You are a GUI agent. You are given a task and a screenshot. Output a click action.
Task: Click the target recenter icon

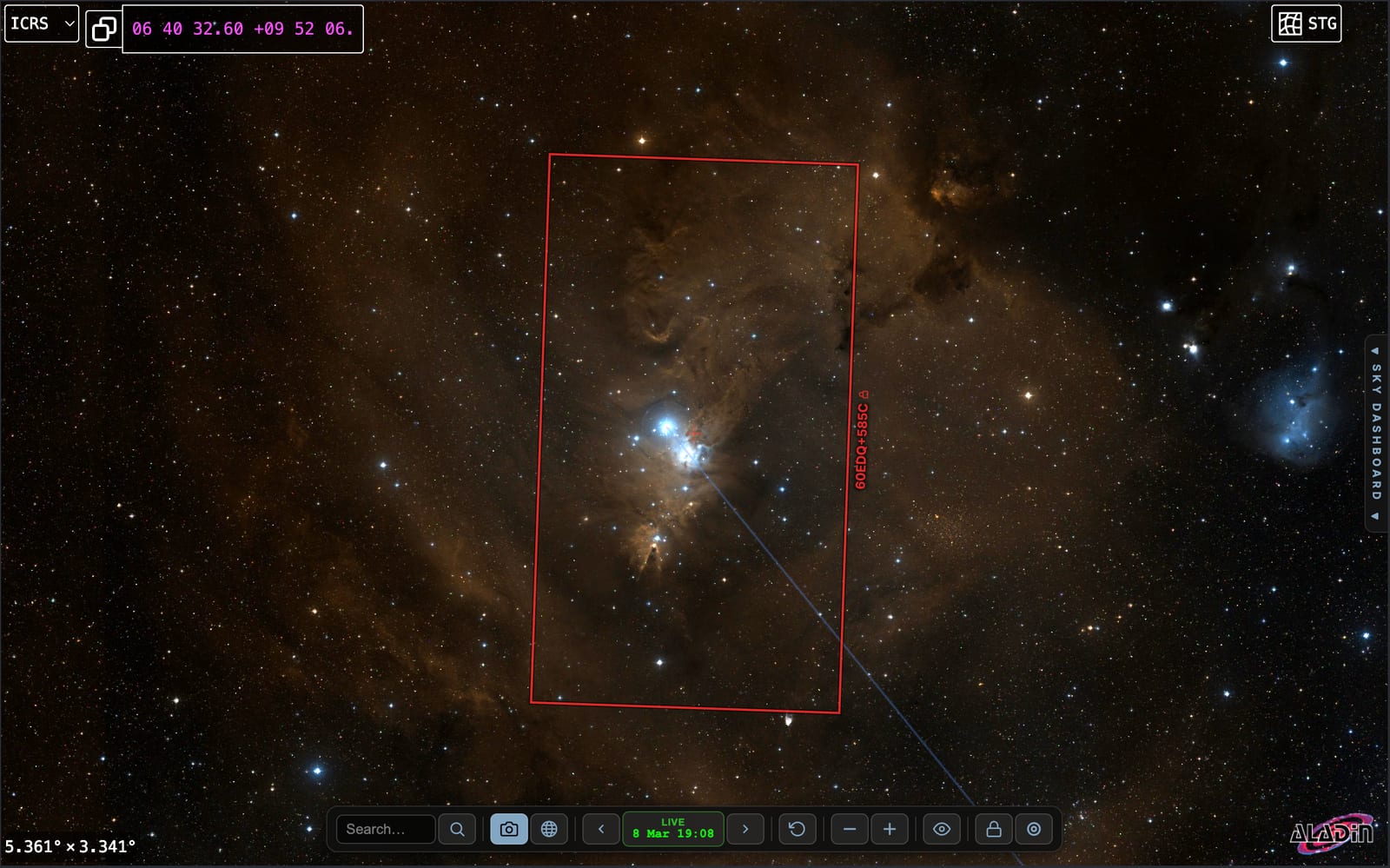(1034, 829)
